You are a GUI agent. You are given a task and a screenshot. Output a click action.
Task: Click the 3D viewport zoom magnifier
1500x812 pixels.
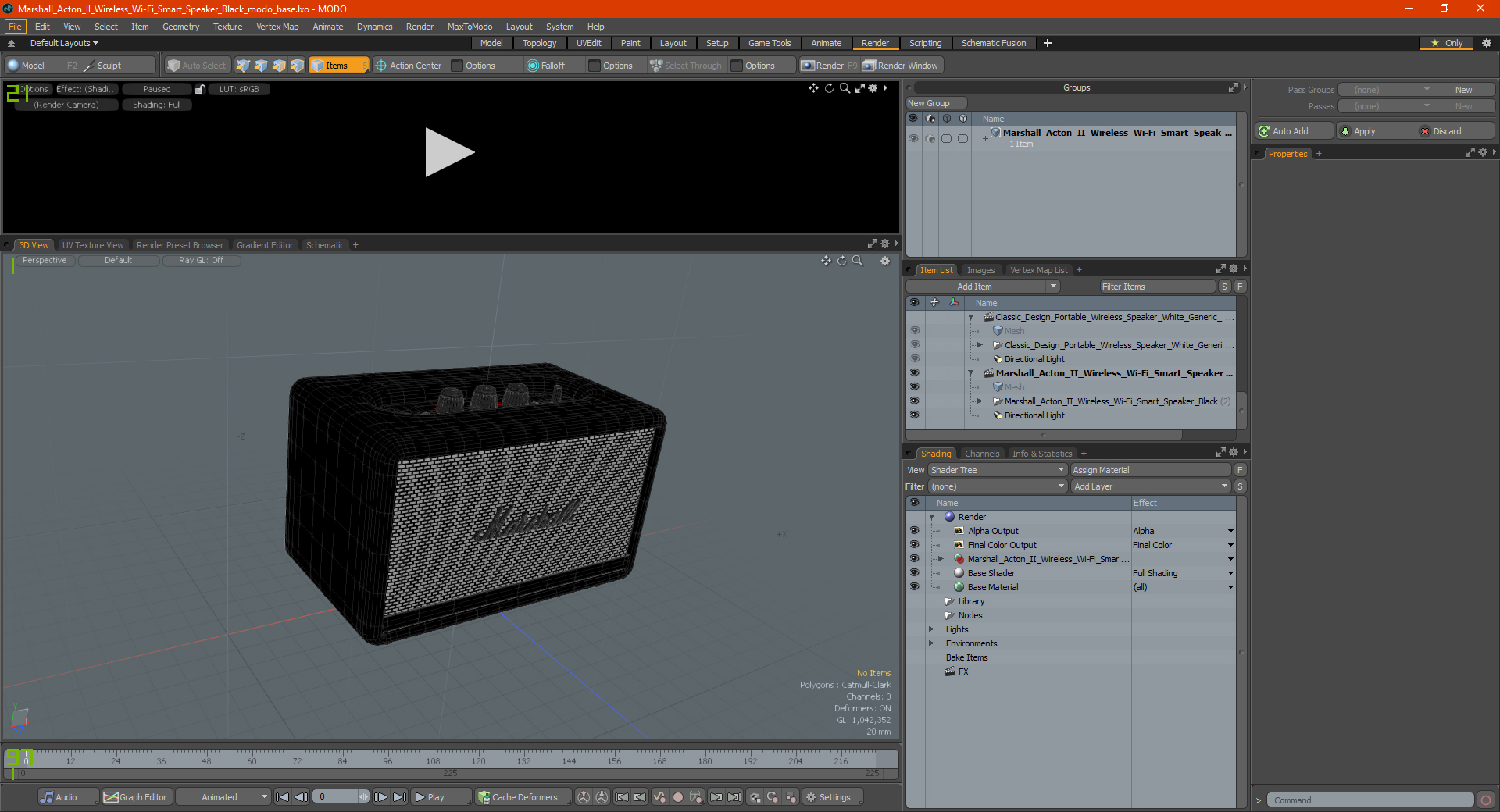pyautogui.click(x=857, y=261)
